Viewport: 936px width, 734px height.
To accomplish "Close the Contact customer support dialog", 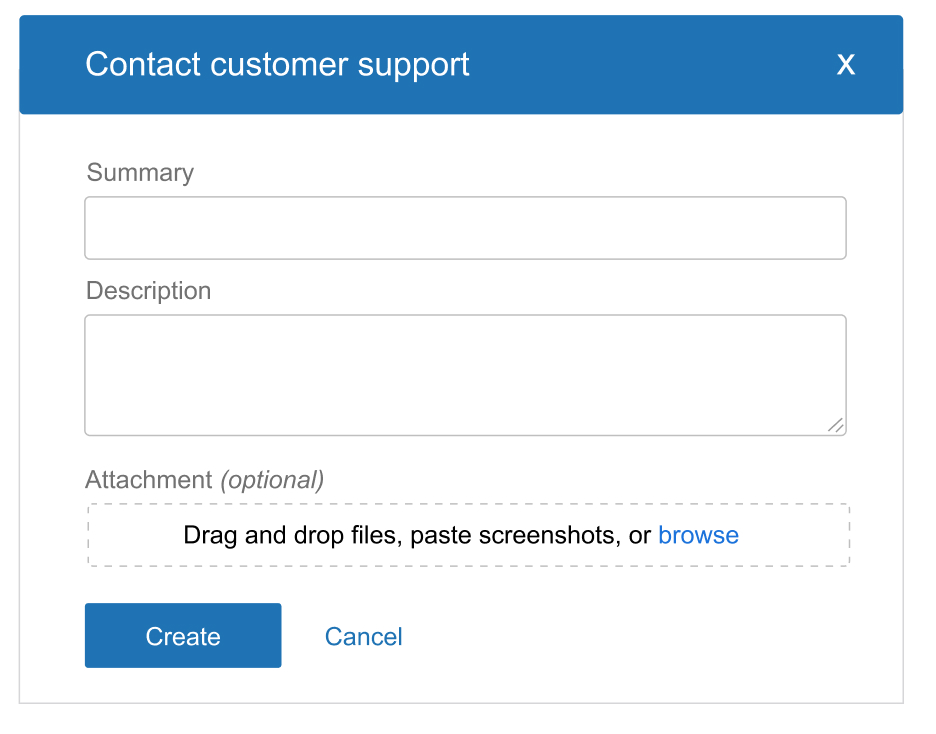I will pyautogui.click(x=846, y=65).
